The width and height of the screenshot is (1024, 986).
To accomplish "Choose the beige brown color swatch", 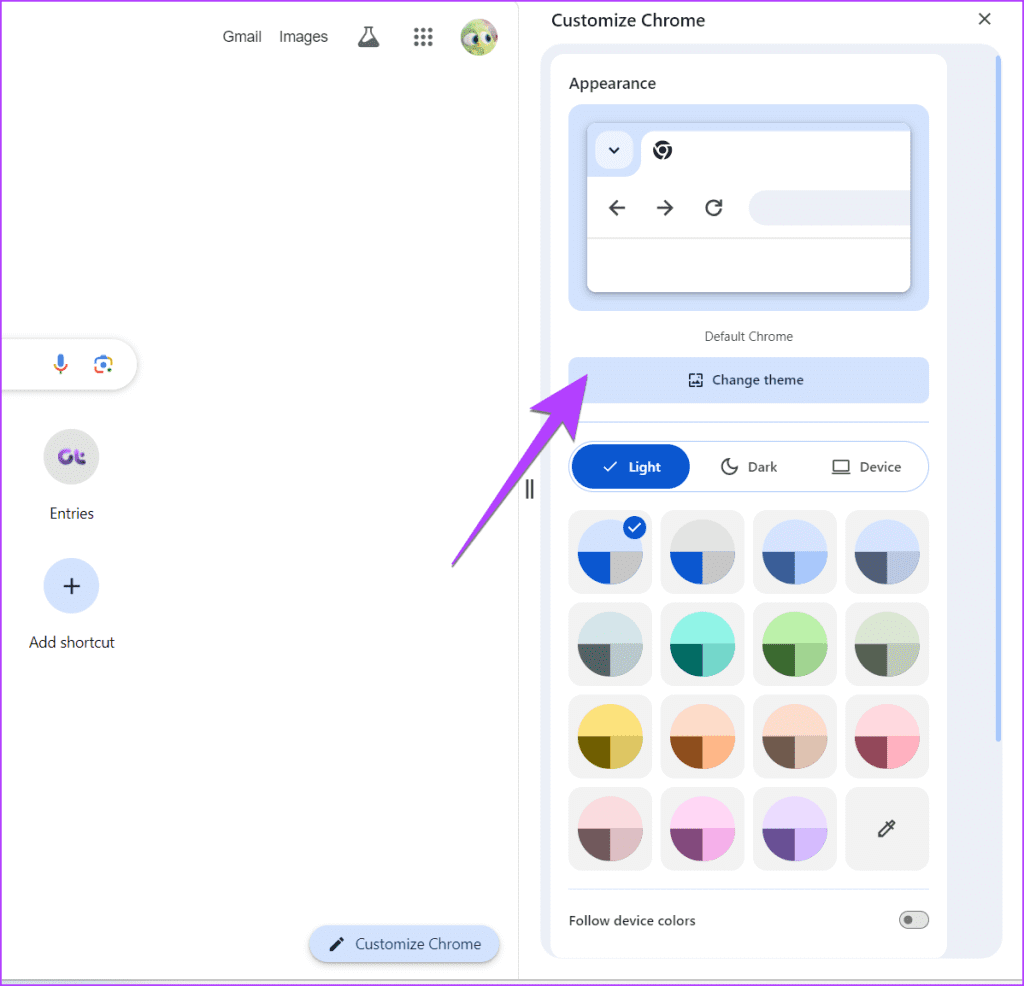I will [794, 737].
